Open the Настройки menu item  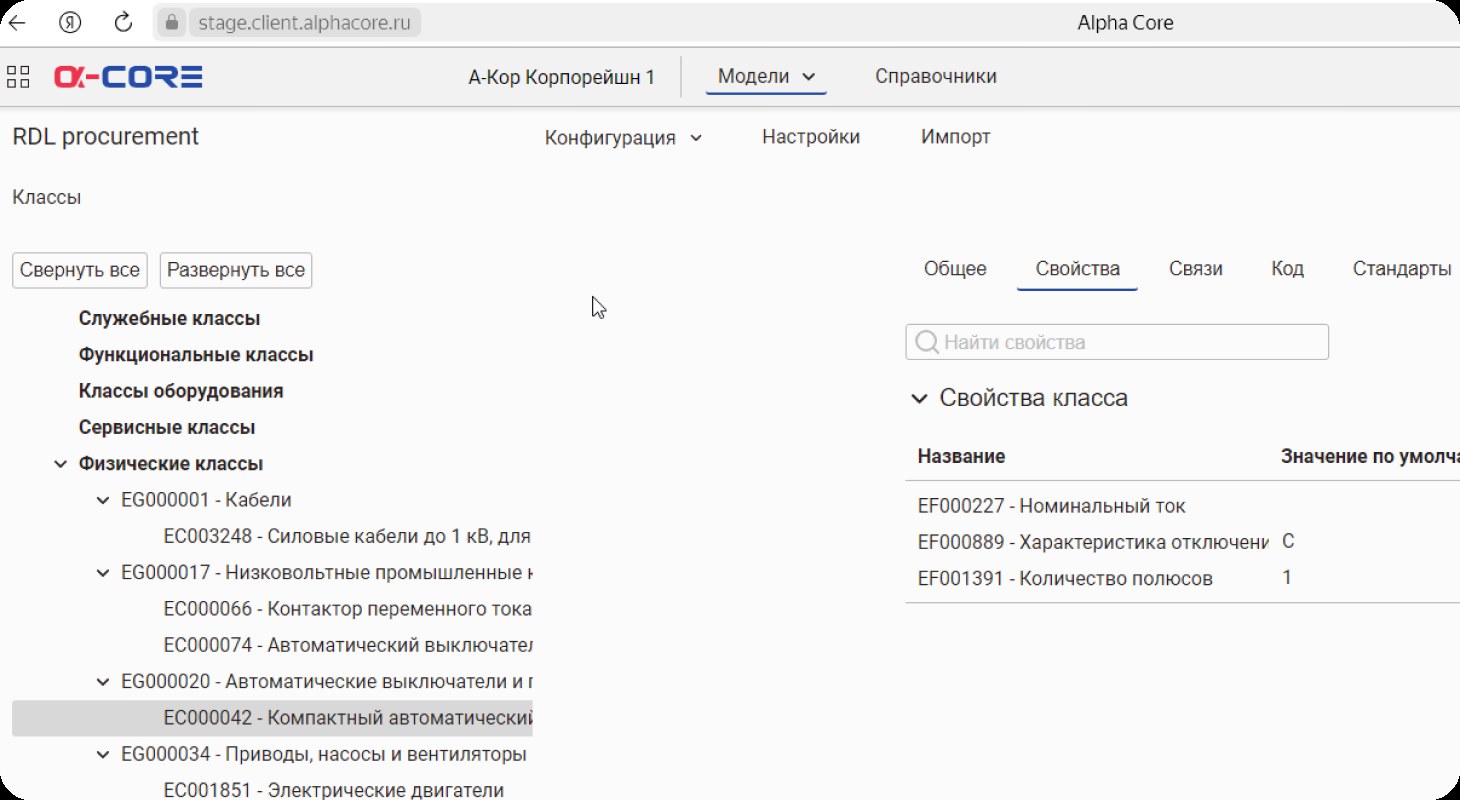coord(810,137)
